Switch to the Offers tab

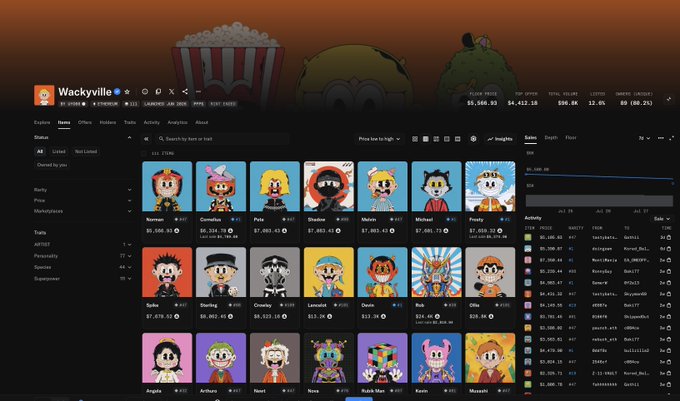click(x=85, y=122)
